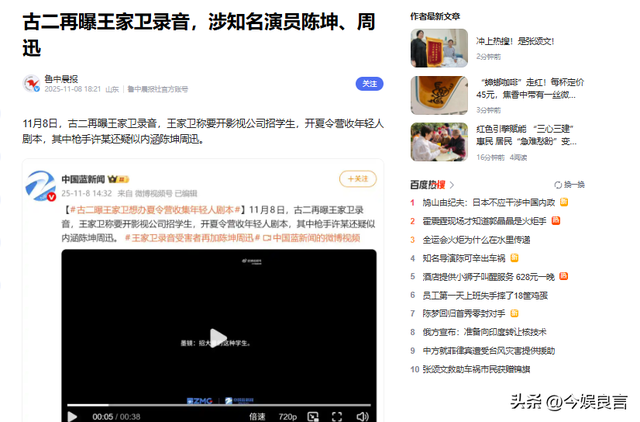The height and width of the screenshot is (422, 640).
Task: Open article 冲上热搜！是张须文！
Action: pos(515,41)
